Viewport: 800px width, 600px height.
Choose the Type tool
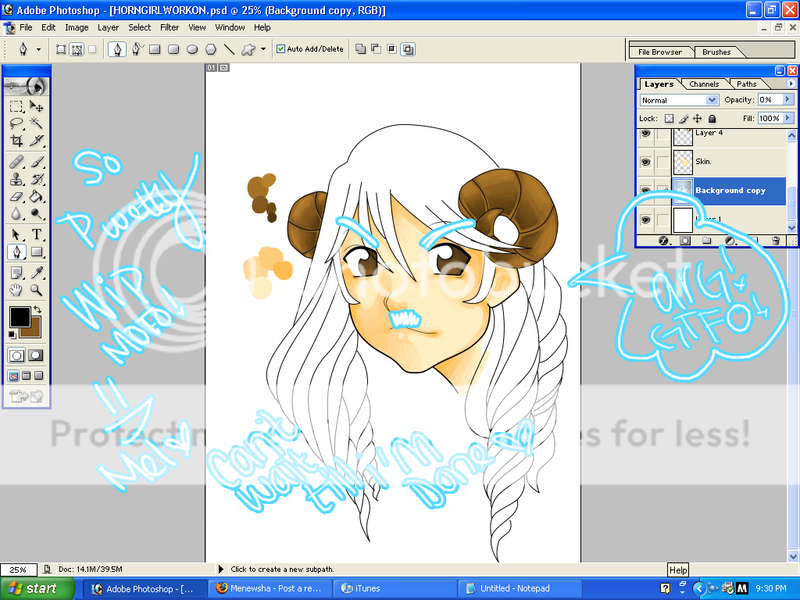click(37, 233)
